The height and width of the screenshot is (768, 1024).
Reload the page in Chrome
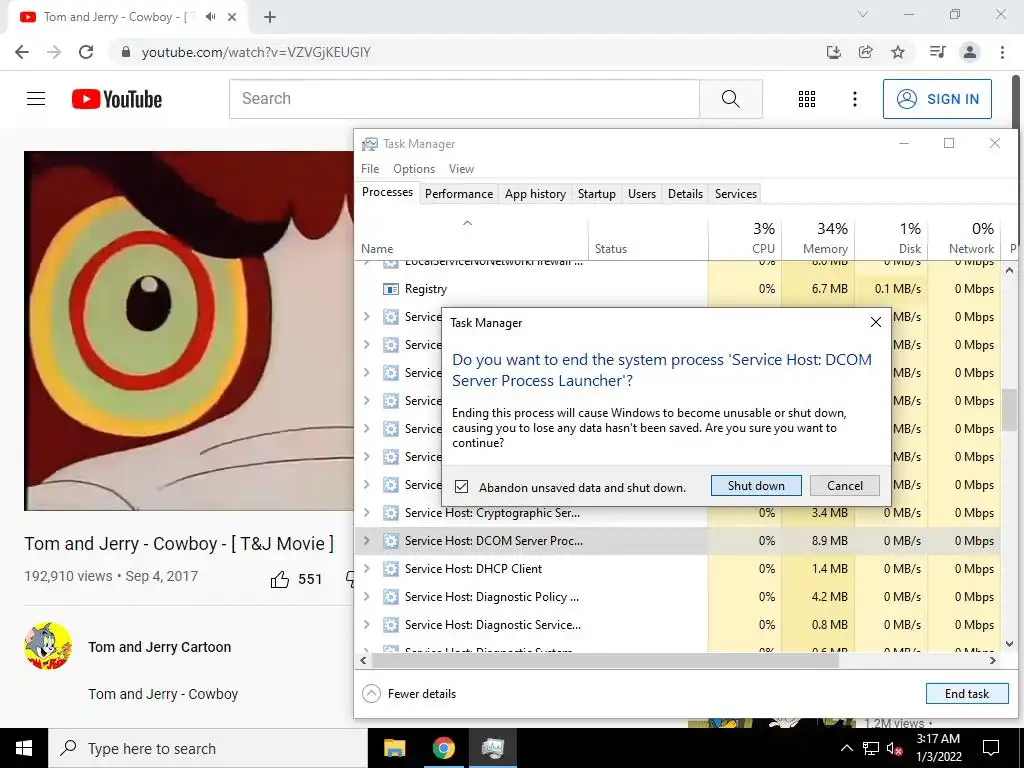(x=86, y=52)
